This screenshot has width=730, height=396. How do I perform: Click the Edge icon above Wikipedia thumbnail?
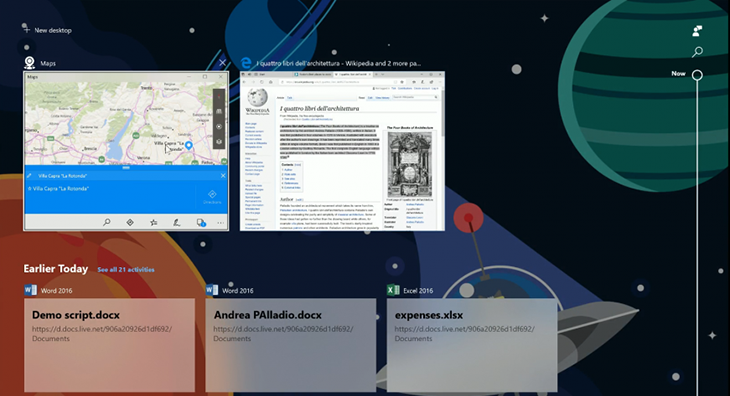[x=245, y=62]
